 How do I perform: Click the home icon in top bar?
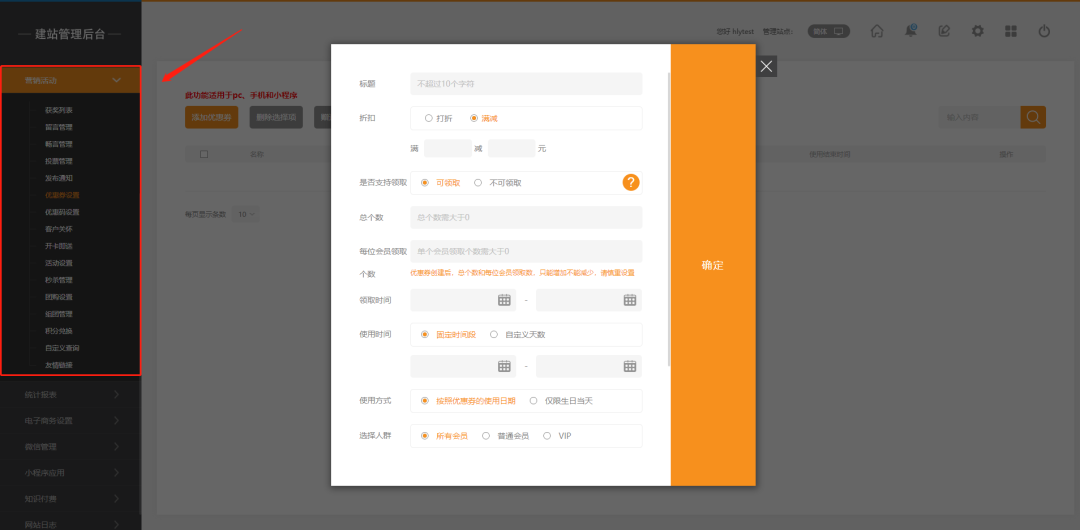click(877, 31)
